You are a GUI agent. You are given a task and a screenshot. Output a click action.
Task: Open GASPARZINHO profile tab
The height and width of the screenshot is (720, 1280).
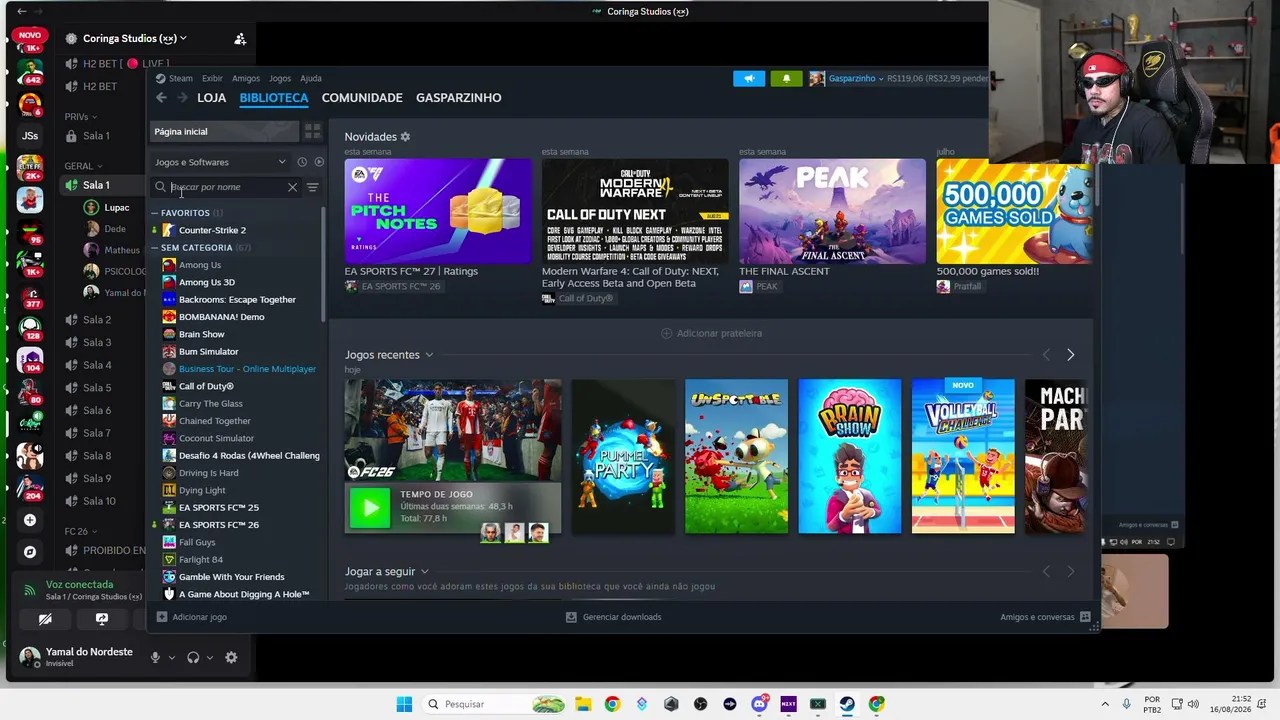coord(459,98)
